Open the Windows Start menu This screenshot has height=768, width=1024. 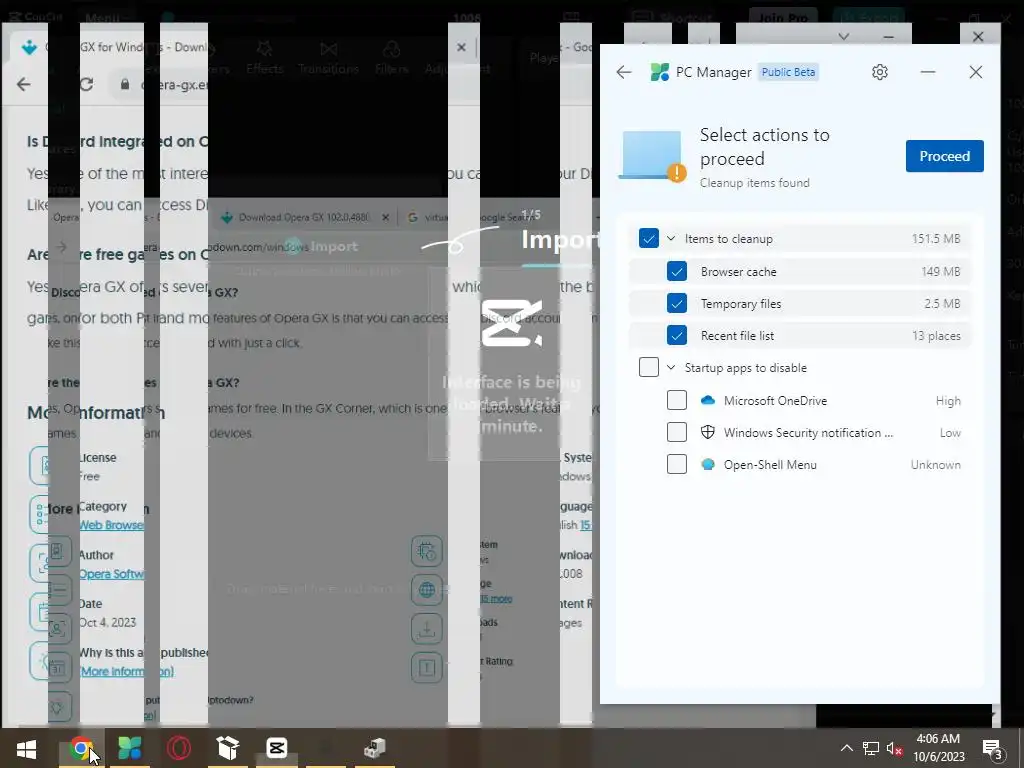(x=26, y=748)
